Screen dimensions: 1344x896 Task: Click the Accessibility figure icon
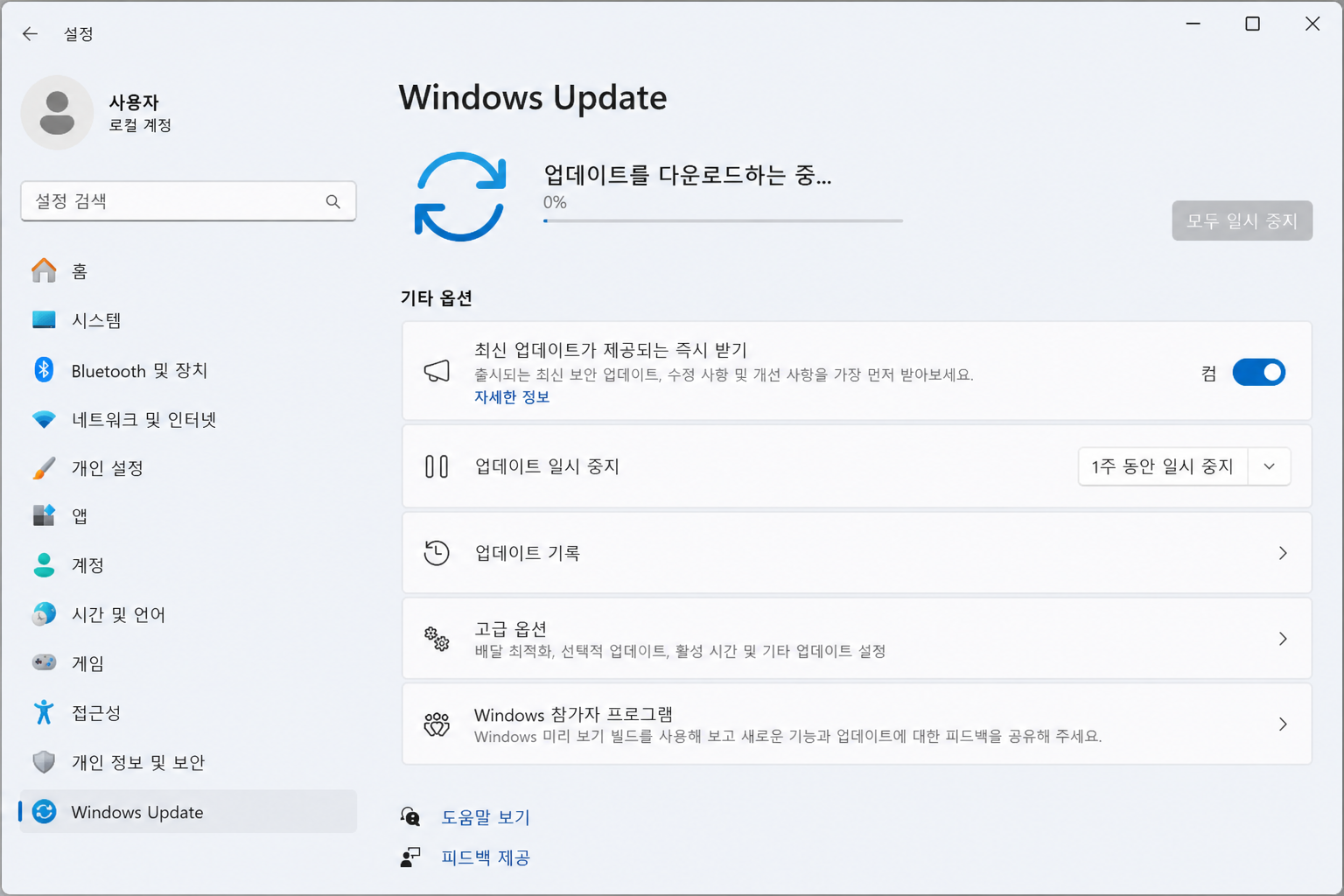pyautogui.click(x=44, y=712)
